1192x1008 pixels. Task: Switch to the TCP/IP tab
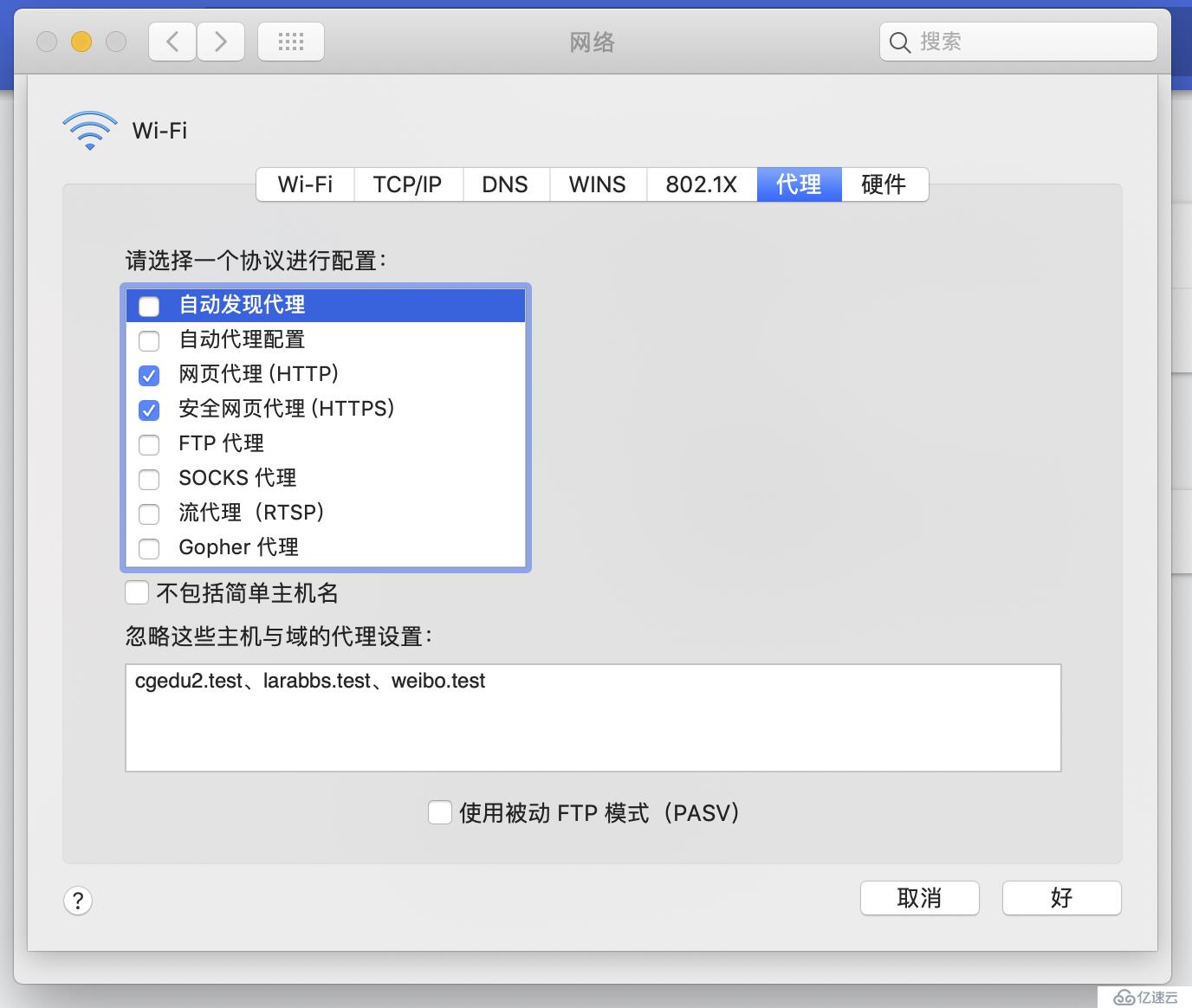408,184
